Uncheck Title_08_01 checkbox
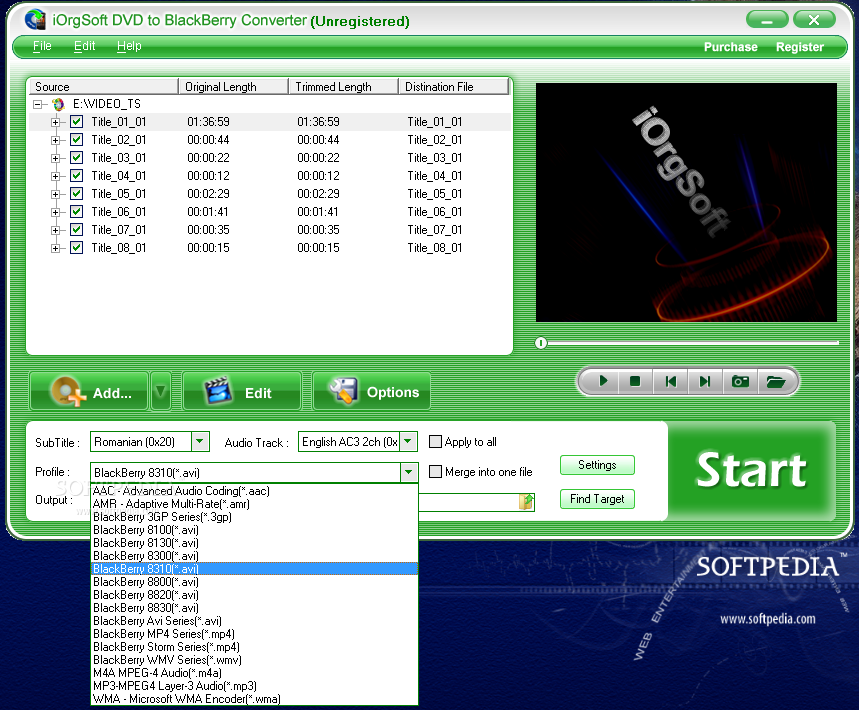 click(x=77, y=248)
